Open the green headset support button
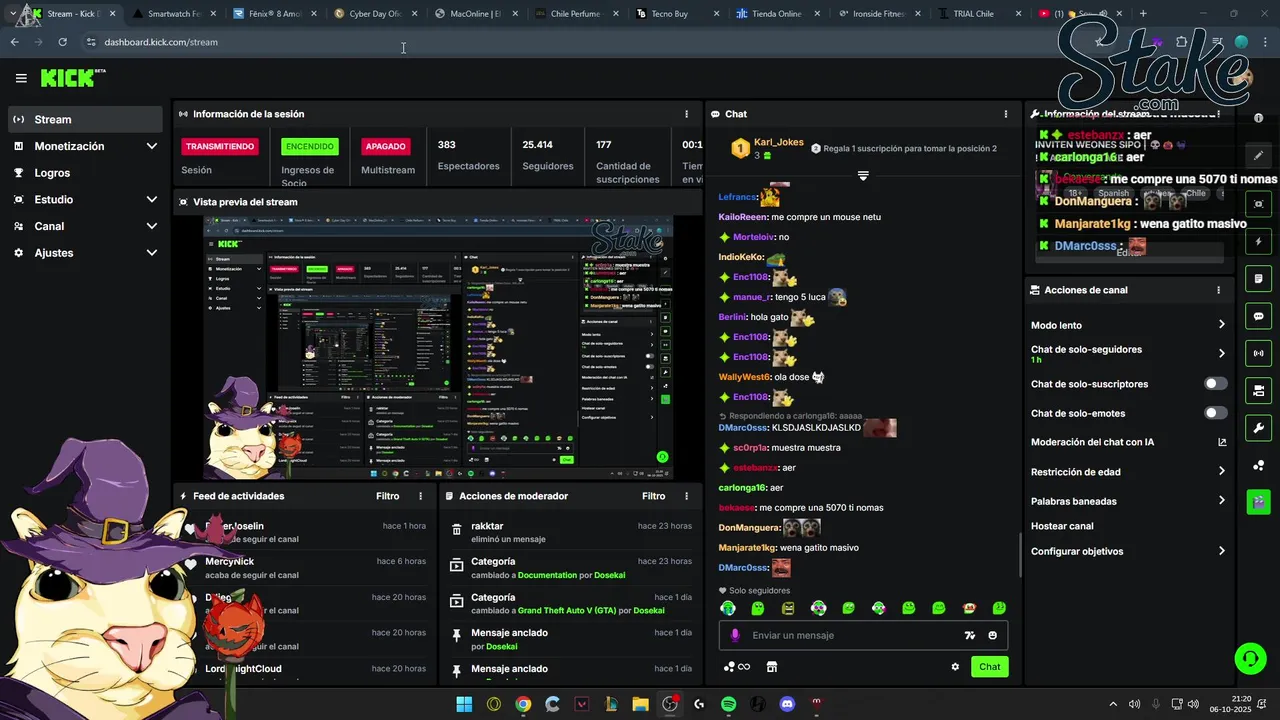Image resolution: width=1280 pixels, height=720 pixels. (1250, 658)
